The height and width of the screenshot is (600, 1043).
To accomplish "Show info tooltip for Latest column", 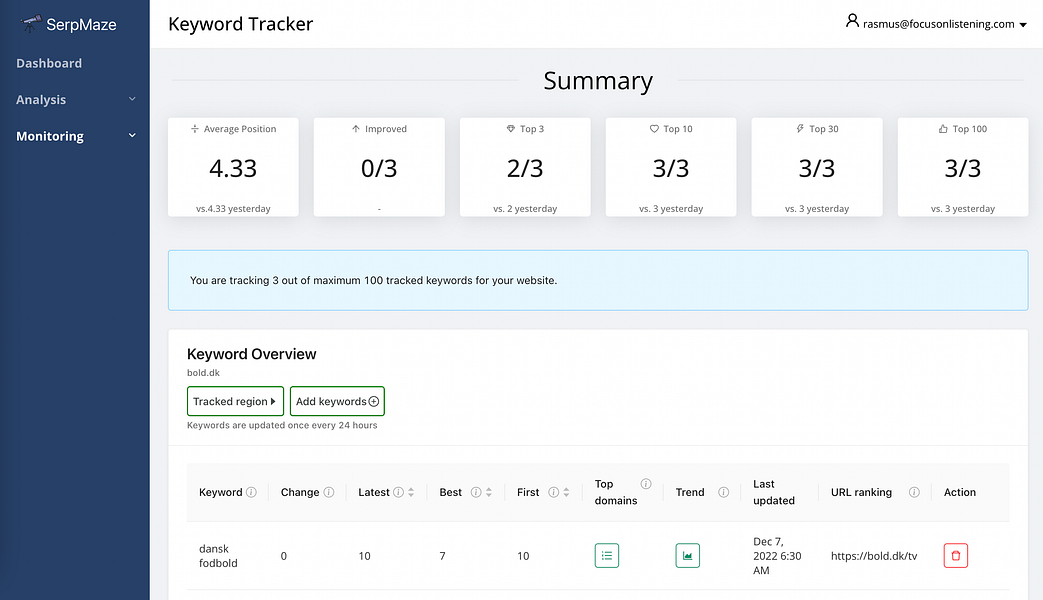I will click(398, 492).
